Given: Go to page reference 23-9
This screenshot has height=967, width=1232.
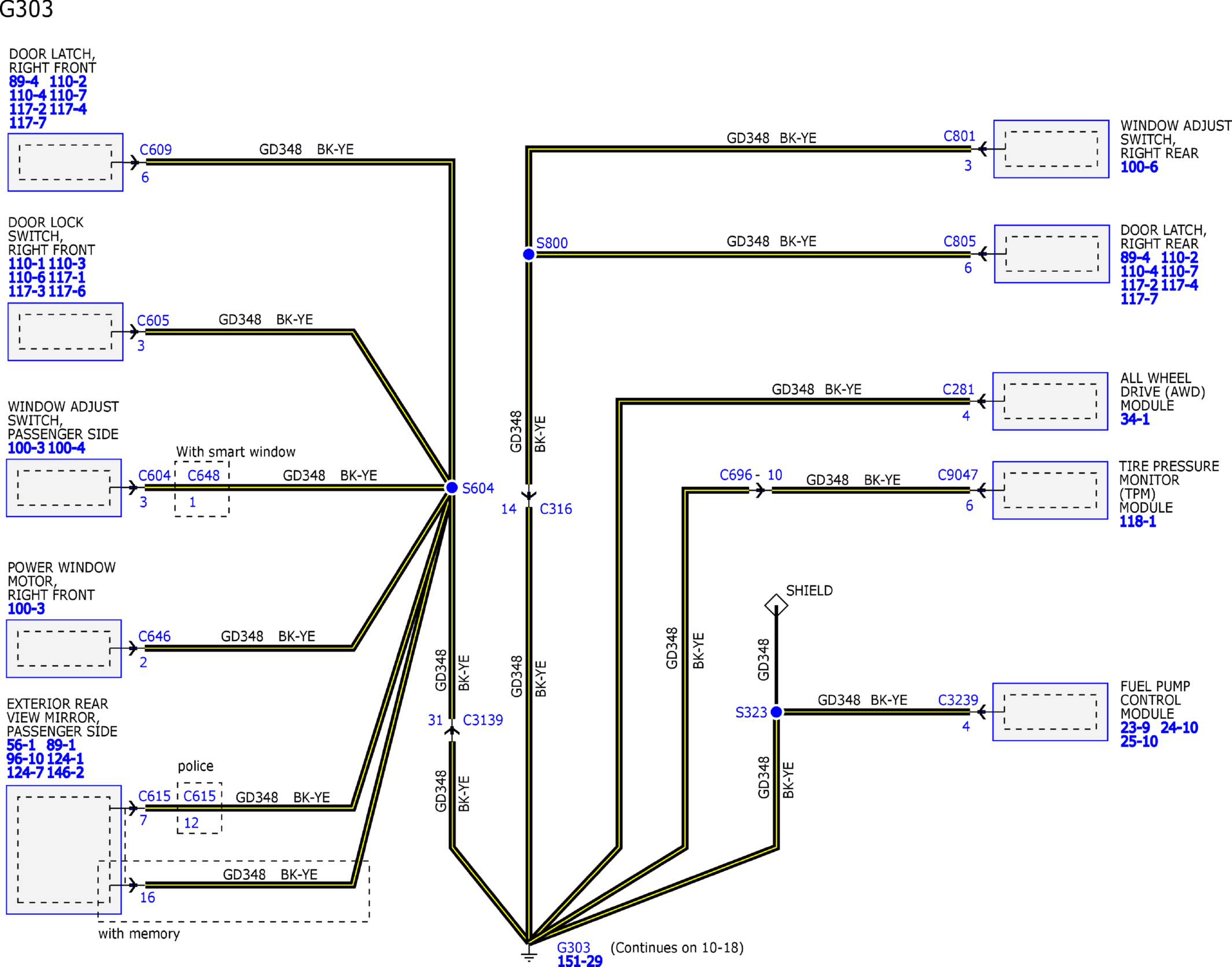Looking at the screenshot, I should (x=1135, y=728).
